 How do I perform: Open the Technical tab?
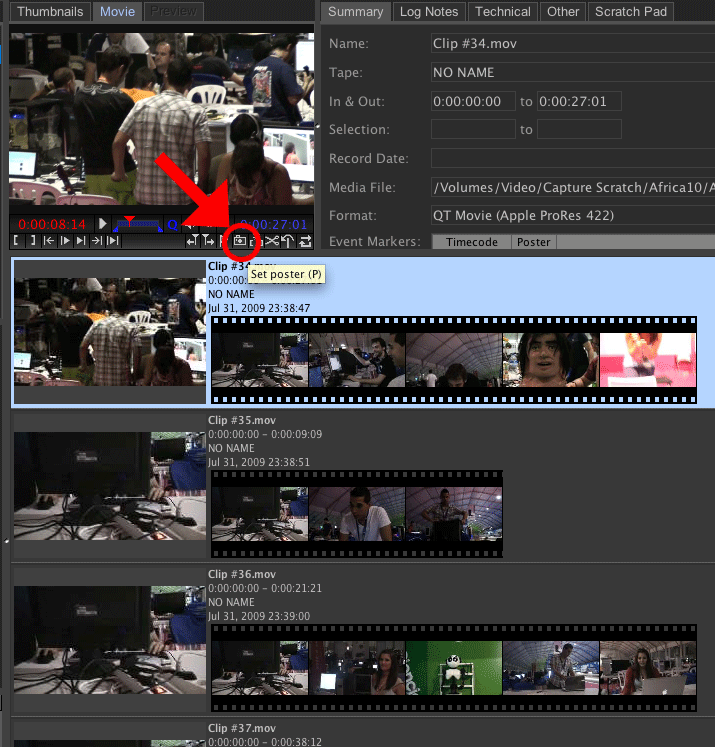point(502,12)
